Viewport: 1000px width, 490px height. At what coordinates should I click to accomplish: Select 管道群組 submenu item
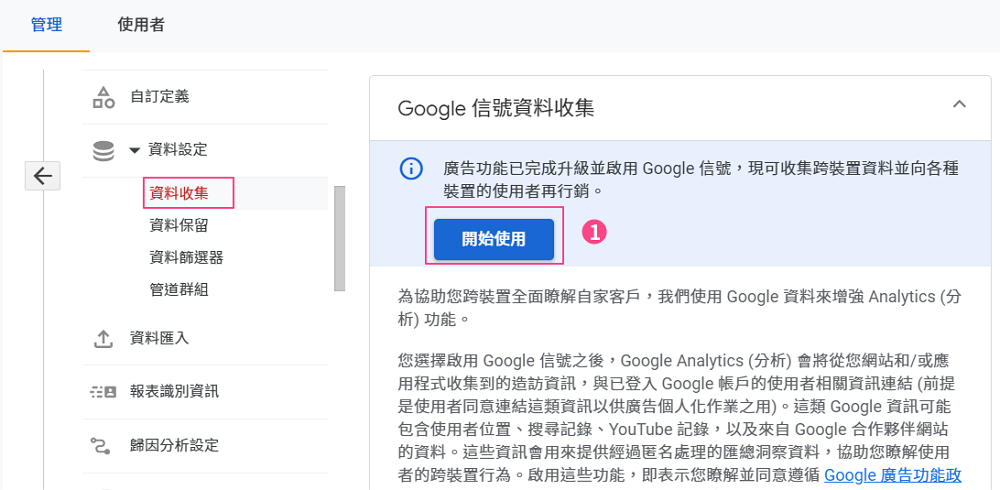[x=179, y=289]
